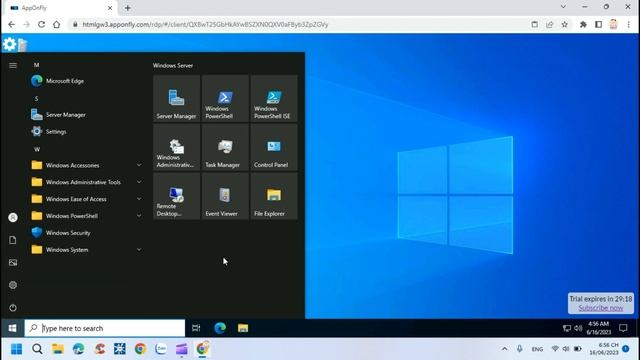Click the ENG language indicator
This screenshot has height=360, width=640.
click(537, 349)
